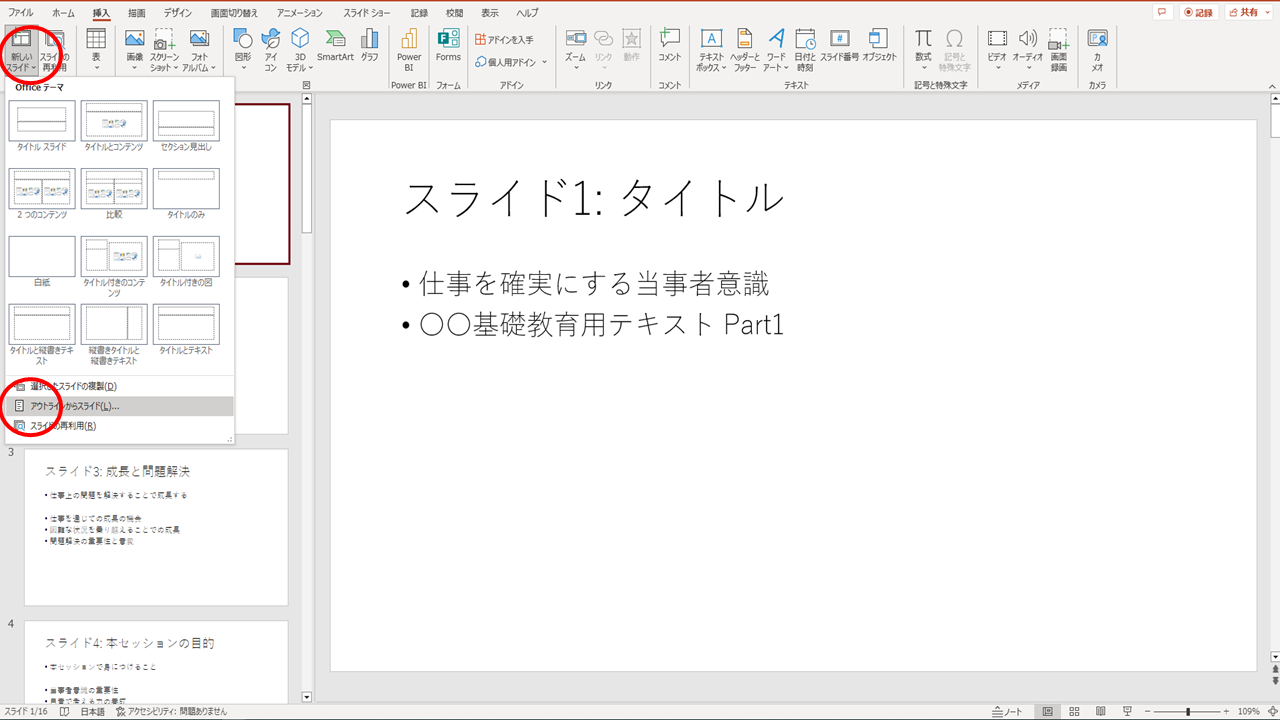Click the 109% zoom level
This screenshot has width=1280, height=720.
point(1248,711)
